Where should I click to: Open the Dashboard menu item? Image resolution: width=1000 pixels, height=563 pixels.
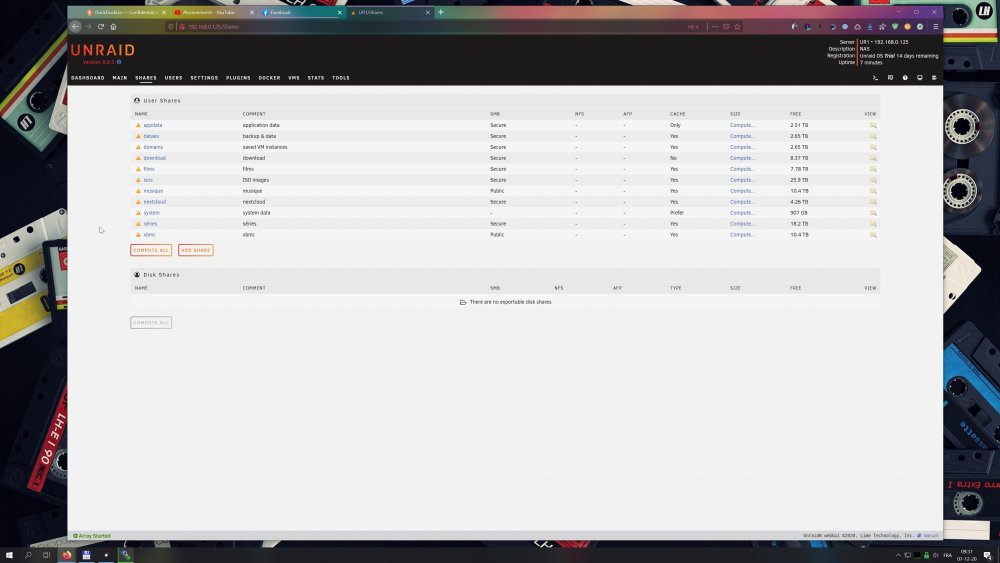(x=88, y=78)
